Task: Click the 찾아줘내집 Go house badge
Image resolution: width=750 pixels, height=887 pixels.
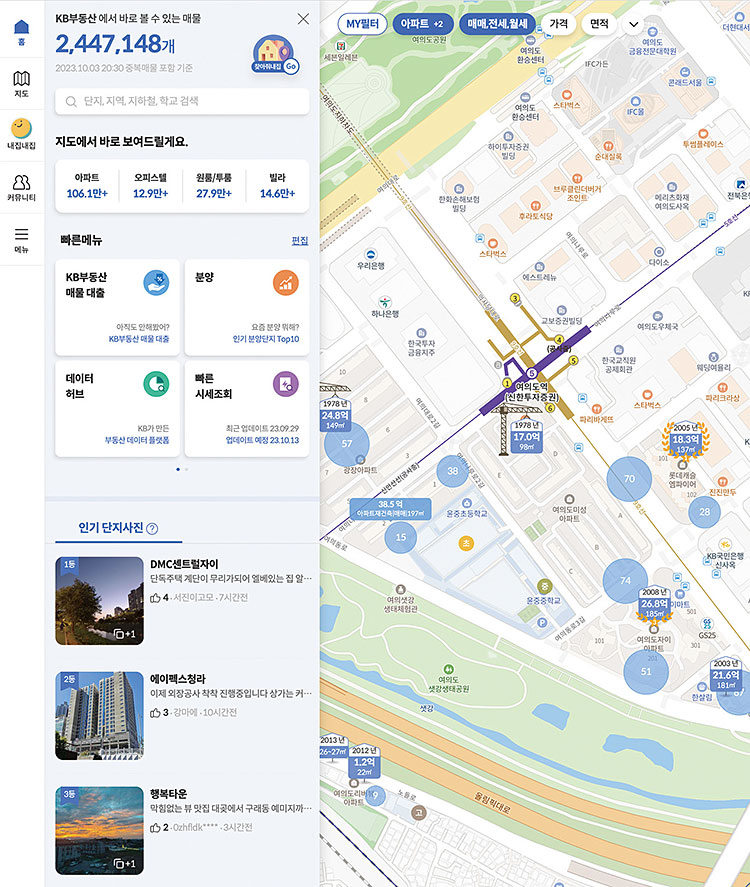Action: [x=275, y=55]
